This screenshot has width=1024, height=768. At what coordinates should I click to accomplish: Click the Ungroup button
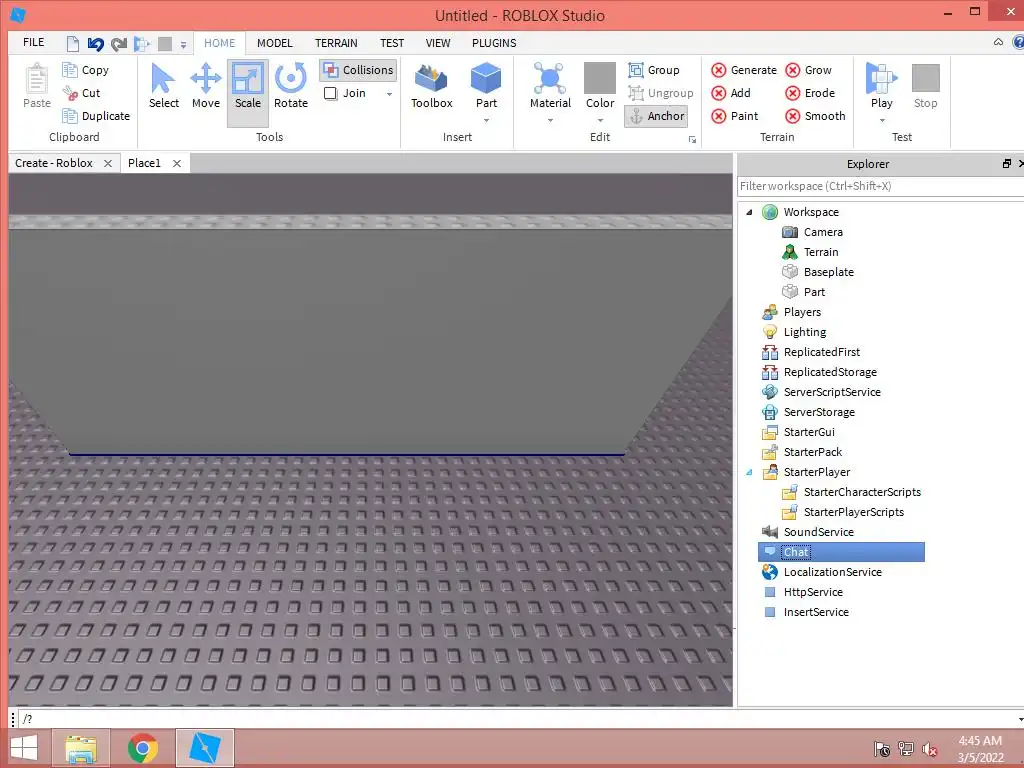tap(660, 93)
